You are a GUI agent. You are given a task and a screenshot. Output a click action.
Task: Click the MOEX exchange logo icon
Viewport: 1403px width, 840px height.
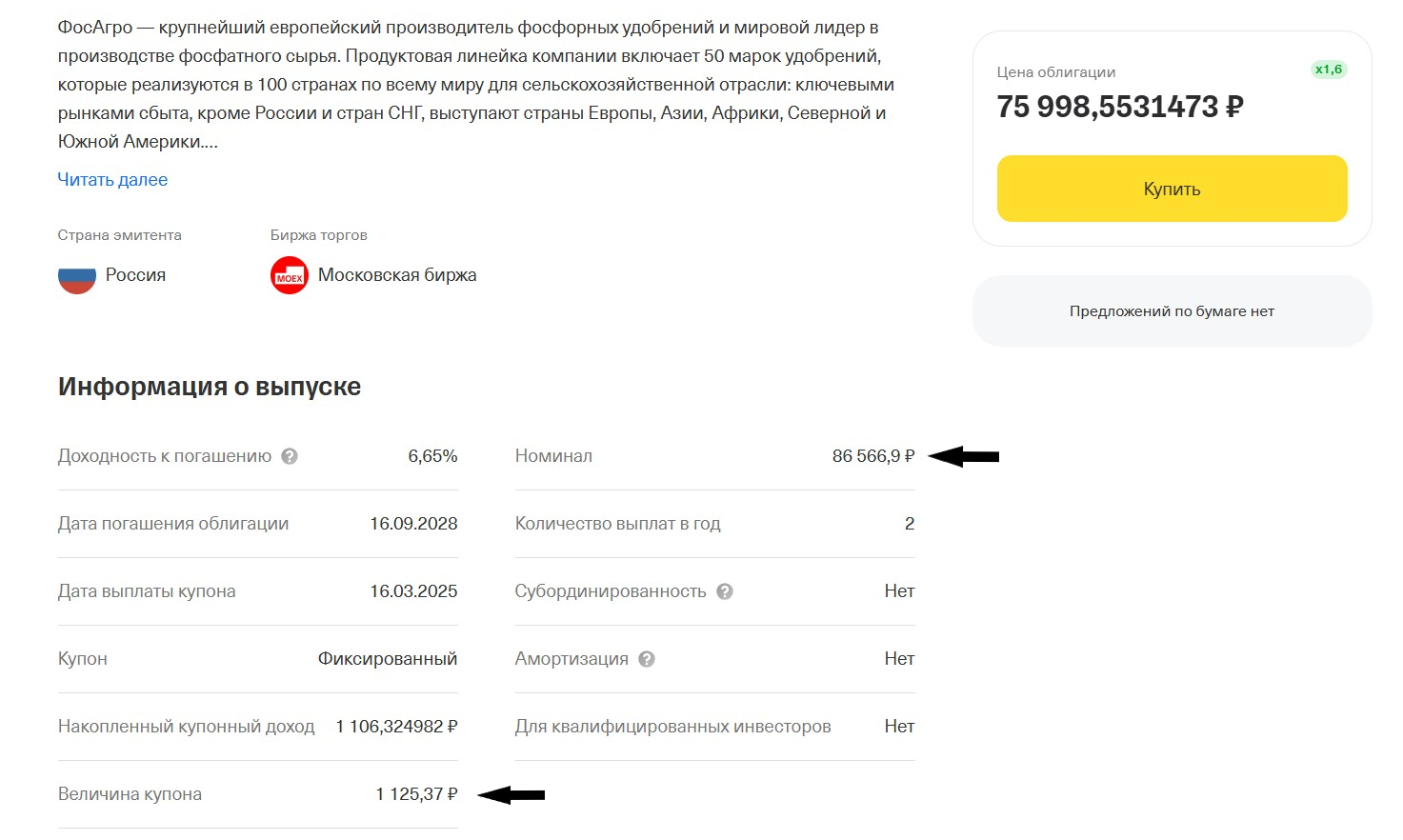(x=290, y=276)
